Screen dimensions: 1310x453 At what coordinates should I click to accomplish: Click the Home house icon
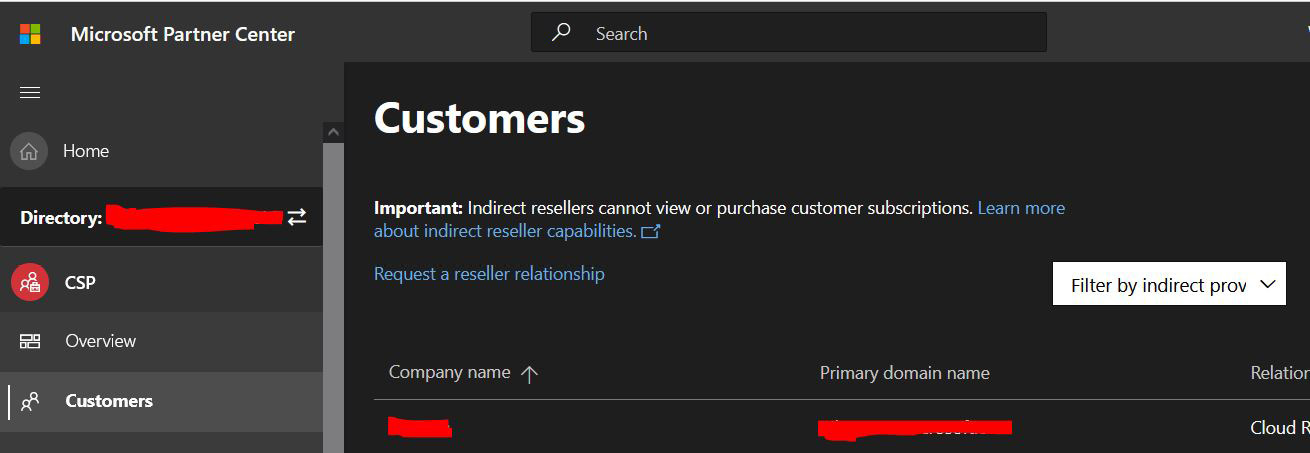coord(29,151)
